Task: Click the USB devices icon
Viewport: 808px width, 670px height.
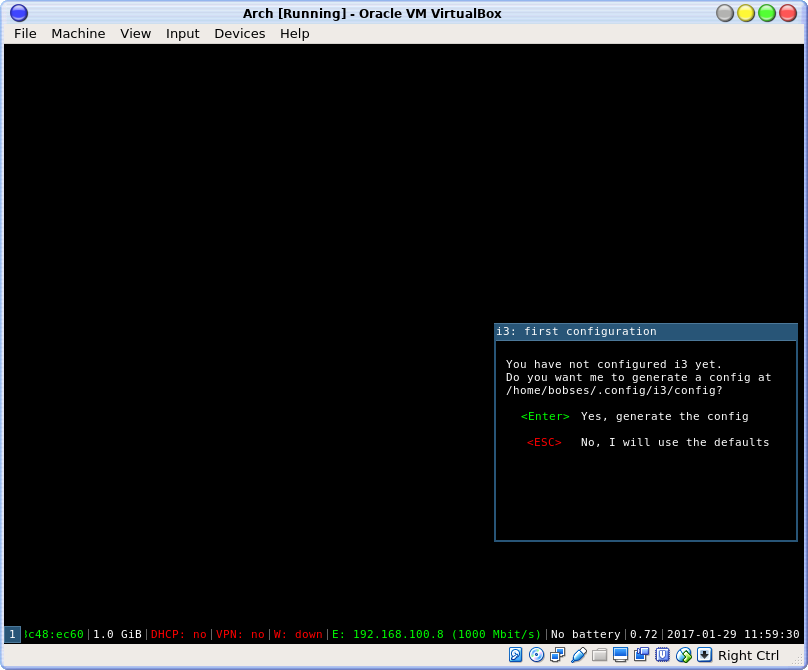Action: (x=579, y=655)
